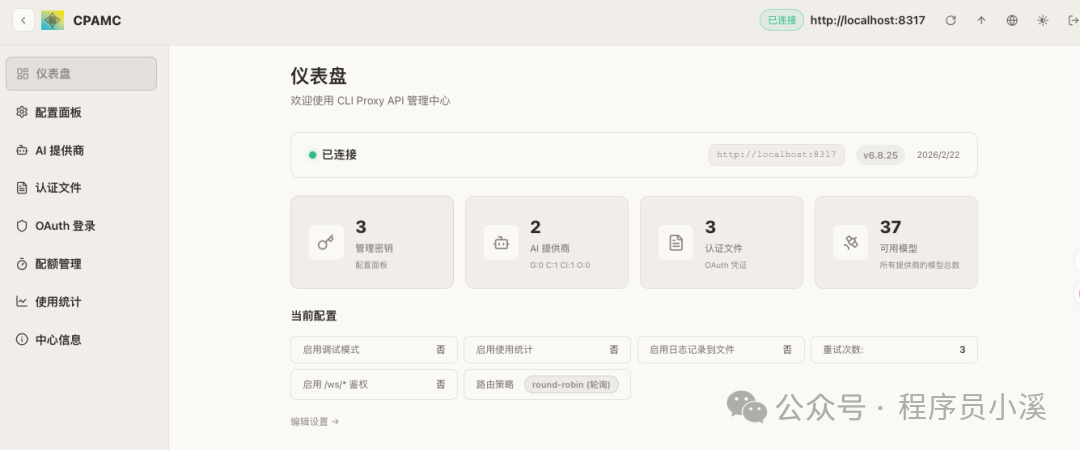Click the key icon on 管理密钥 card
1080x450 pixels.
tap(326, 243)
